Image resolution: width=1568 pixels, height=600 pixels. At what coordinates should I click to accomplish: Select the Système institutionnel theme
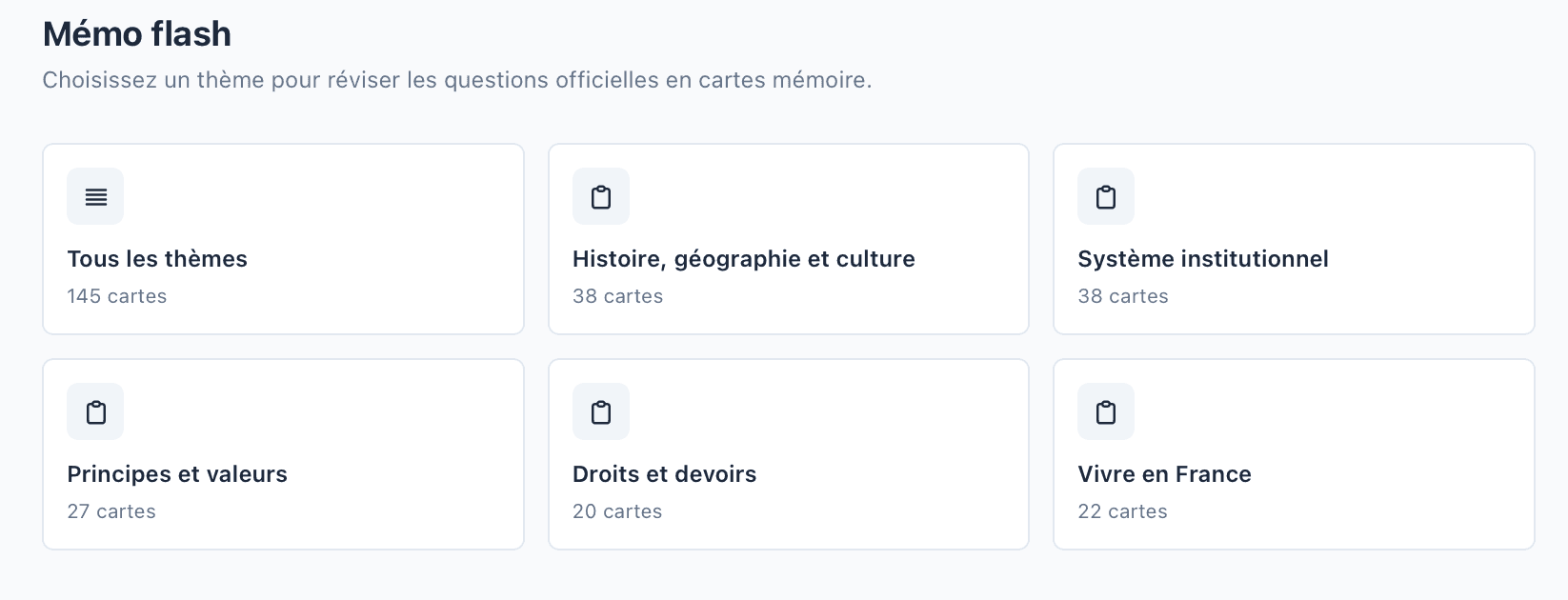1293,238
